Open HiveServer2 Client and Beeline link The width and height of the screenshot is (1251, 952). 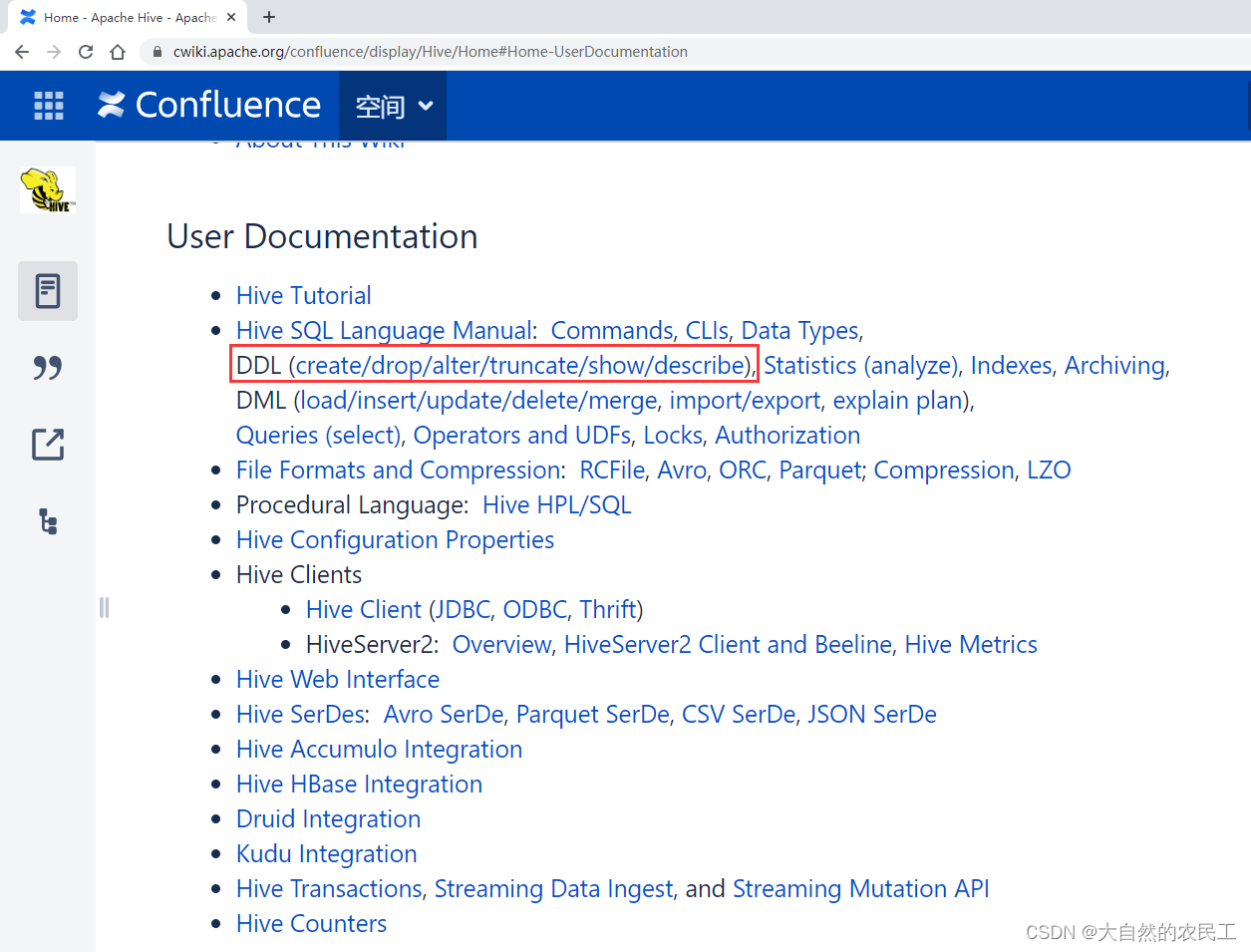coord(728,645)
